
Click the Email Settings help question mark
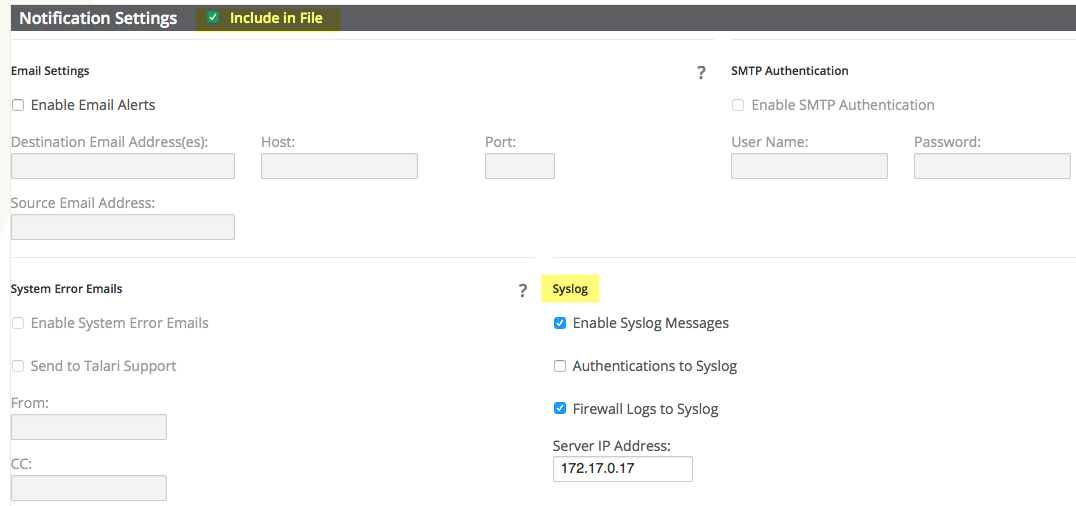pyautogui.click(x=701, y=72)
